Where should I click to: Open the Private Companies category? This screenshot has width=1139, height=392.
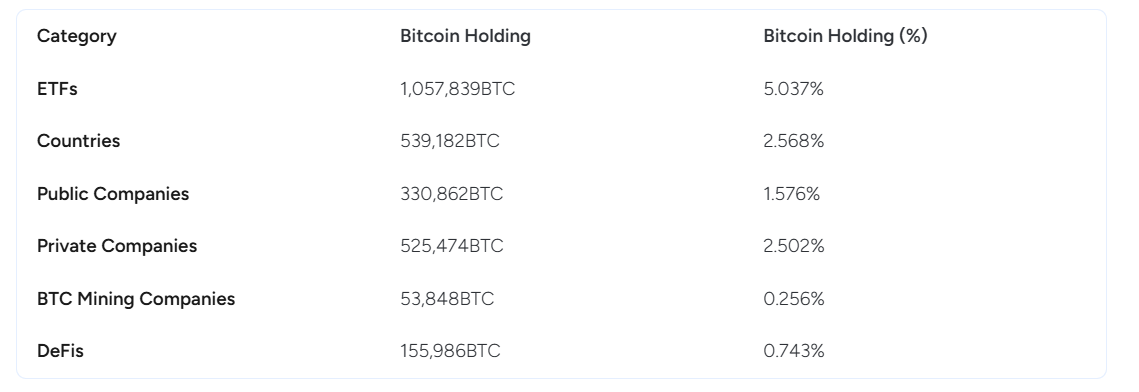point(117,246)
